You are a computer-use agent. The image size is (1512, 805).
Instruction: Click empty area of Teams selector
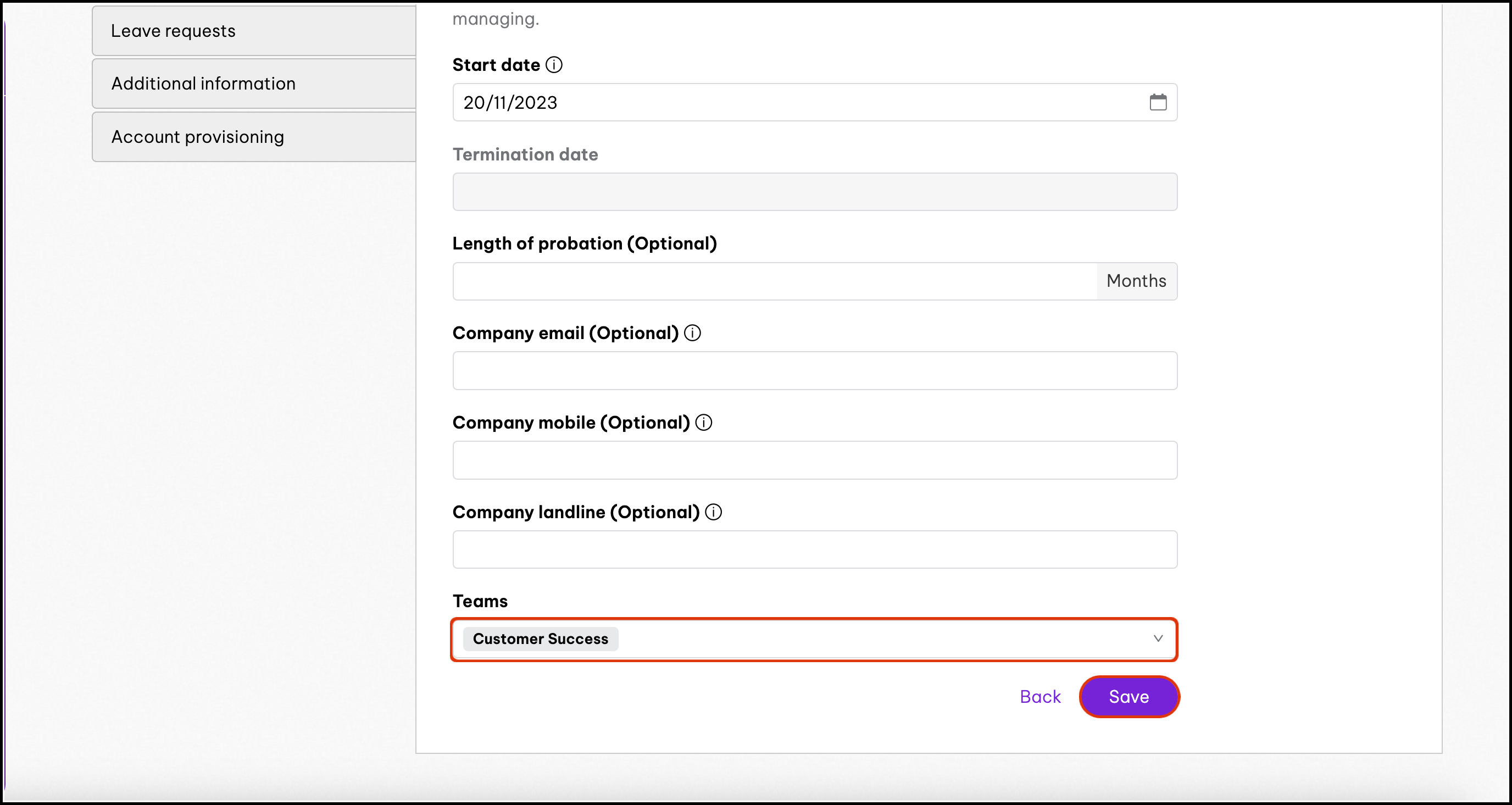click(x=880, y=639)
